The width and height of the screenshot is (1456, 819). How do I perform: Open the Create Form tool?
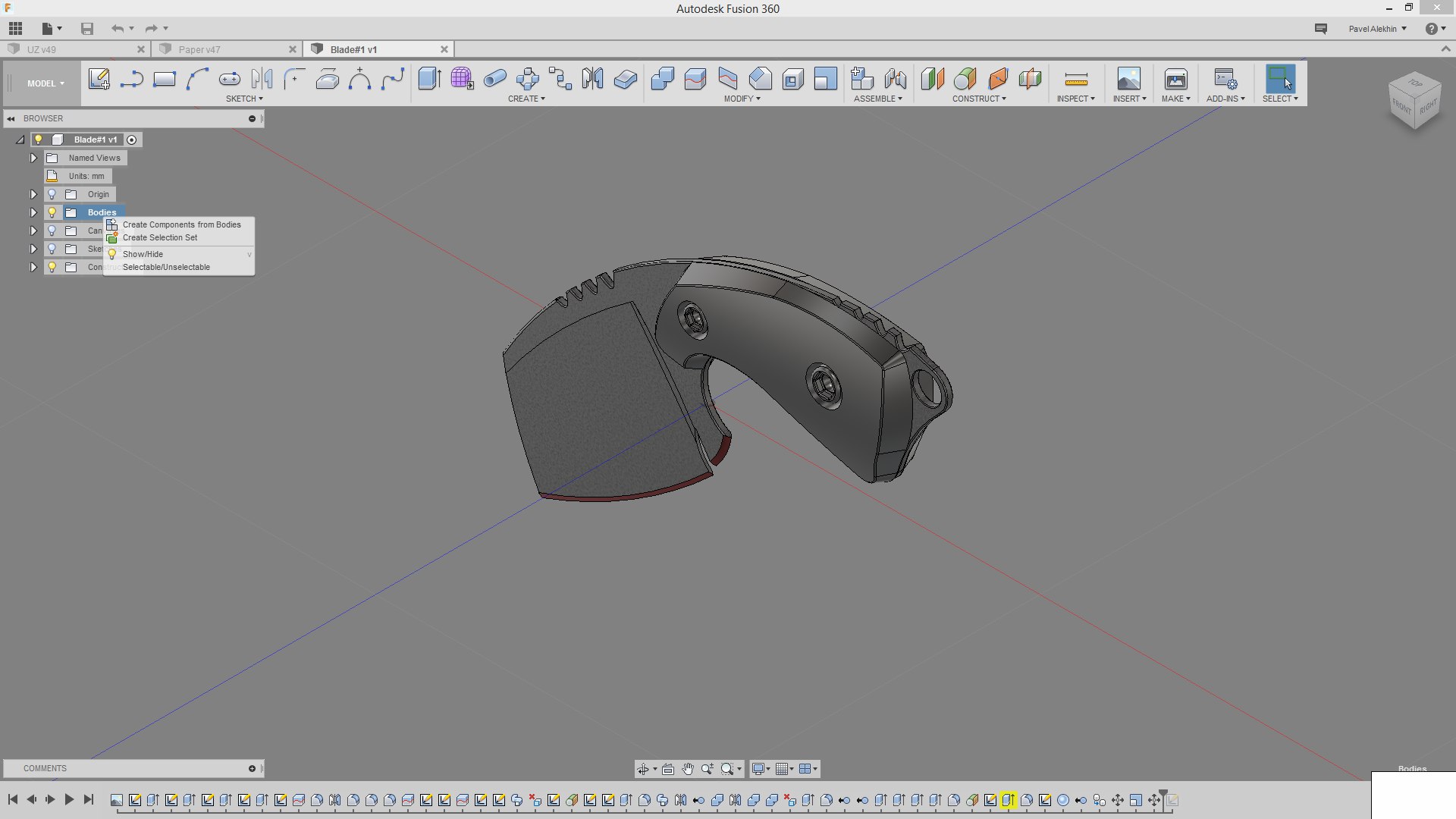click(462, 79)
